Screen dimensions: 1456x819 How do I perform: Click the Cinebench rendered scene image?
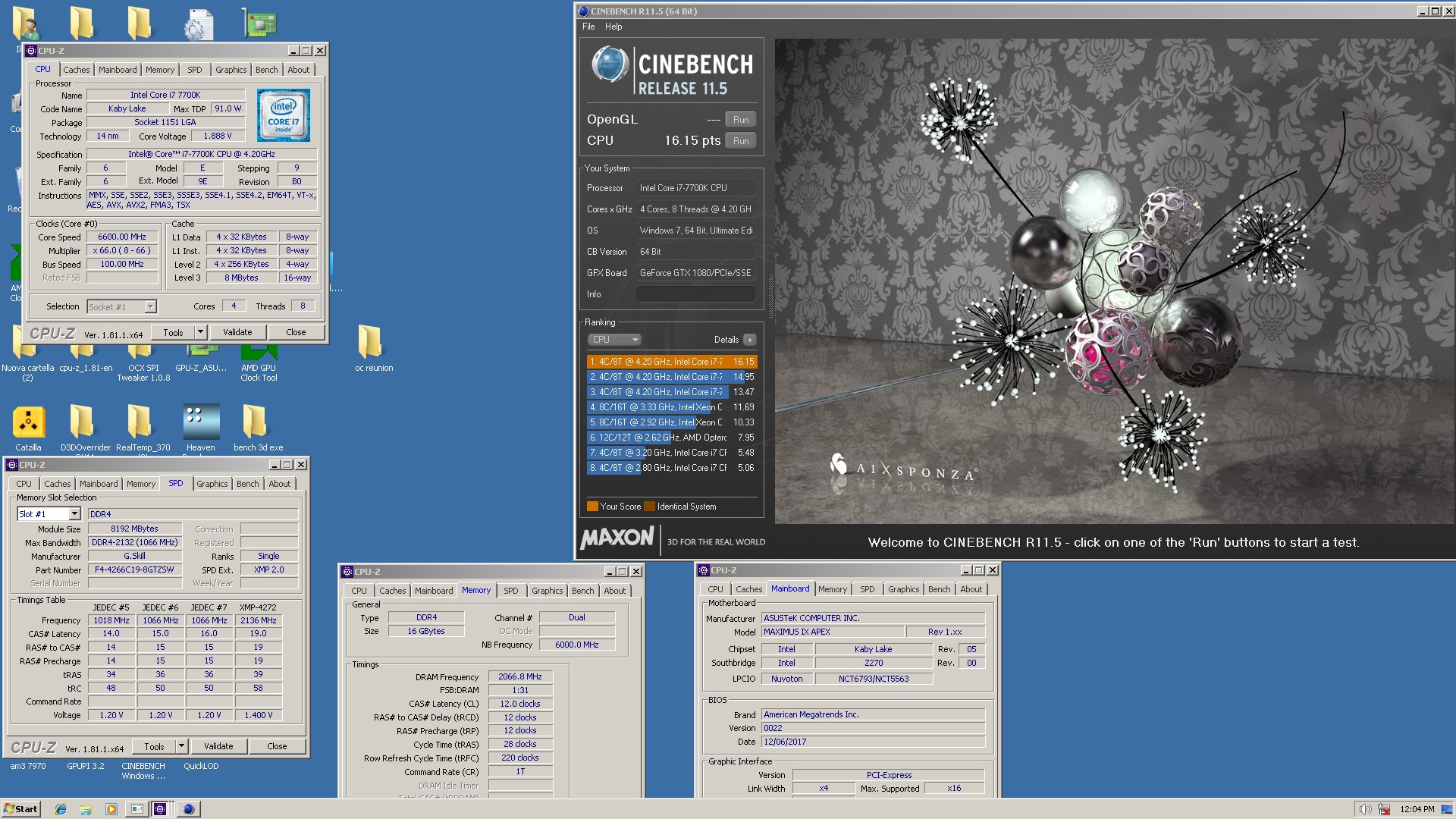click(x=1115, y=281)
